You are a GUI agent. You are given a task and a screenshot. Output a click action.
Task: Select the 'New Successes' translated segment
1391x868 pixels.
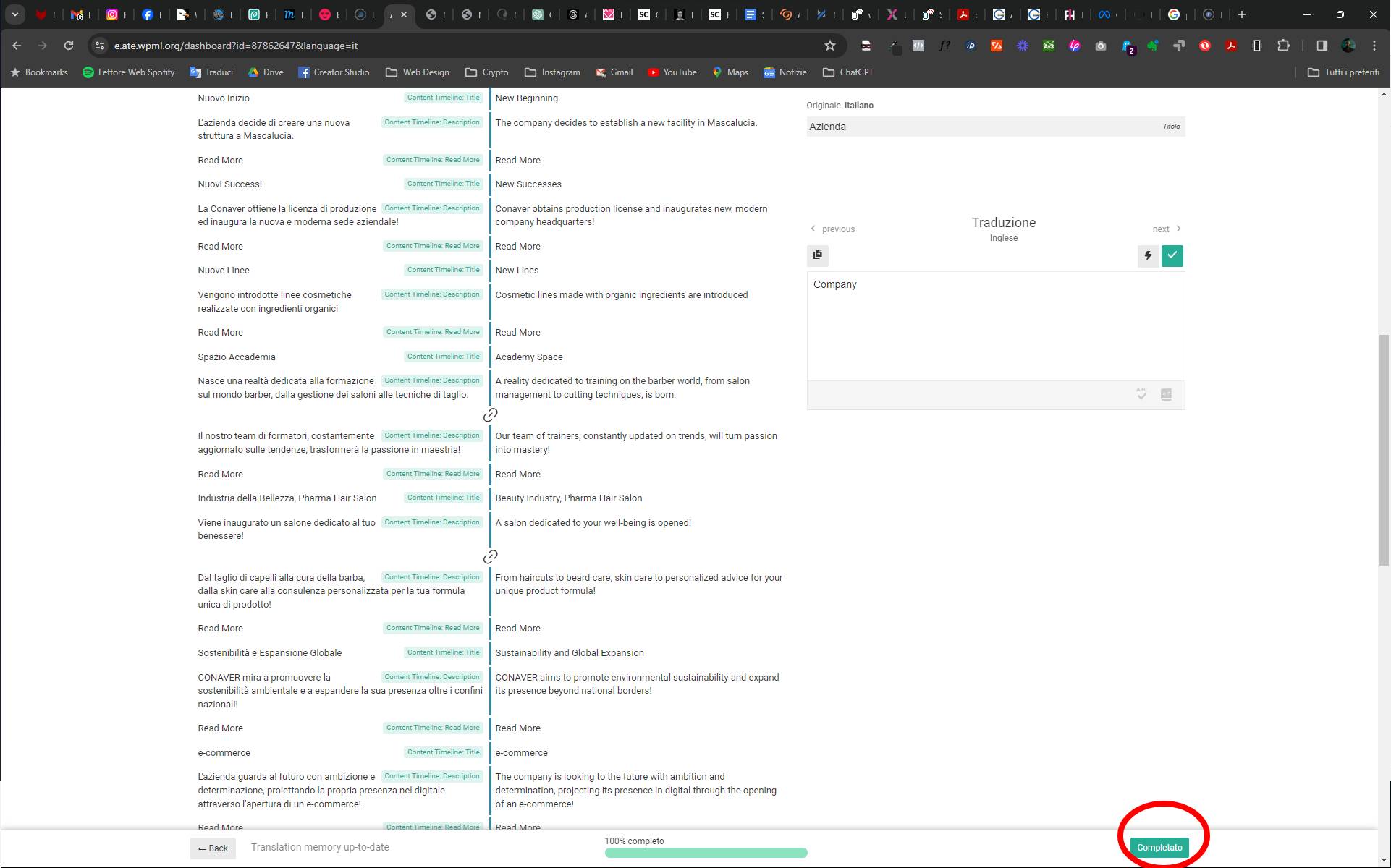[x=528, y=184]
